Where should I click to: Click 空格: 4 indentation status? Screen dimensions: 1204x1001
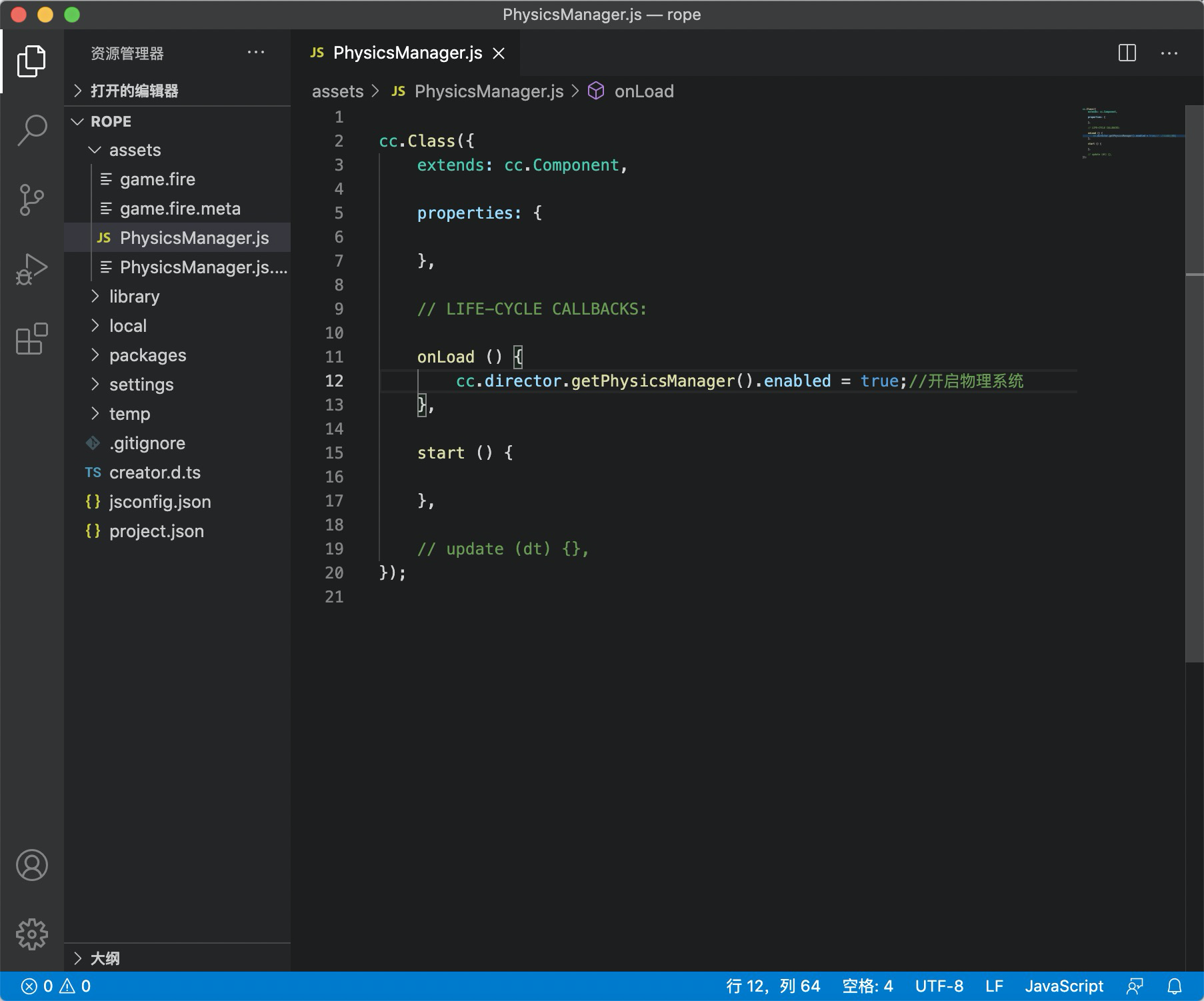coord(867,986)
